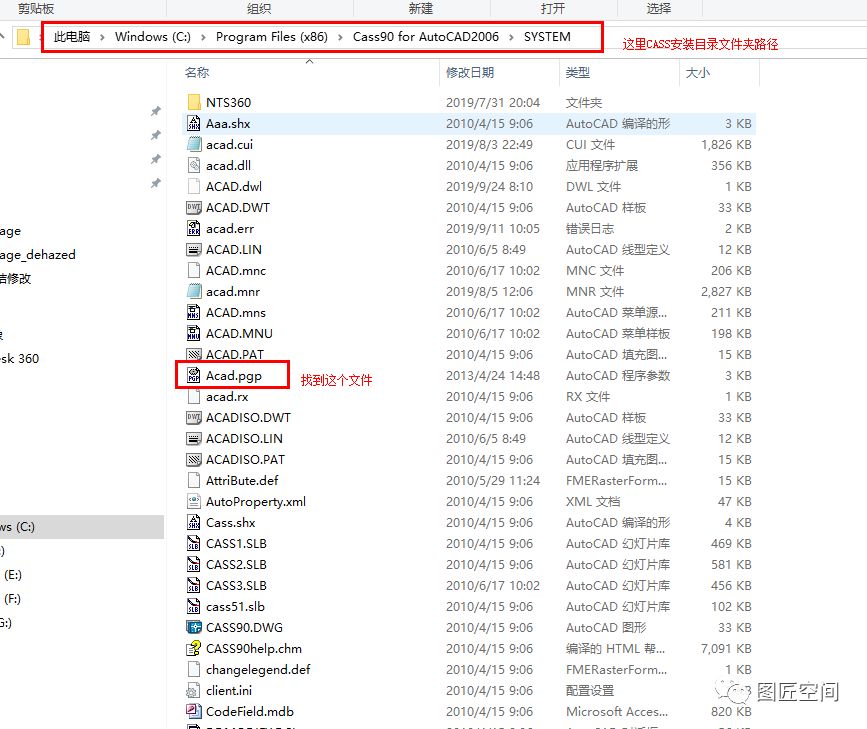Click the AutoProperty.xml file icon
The image size is (867, 729).
[194, 502]
